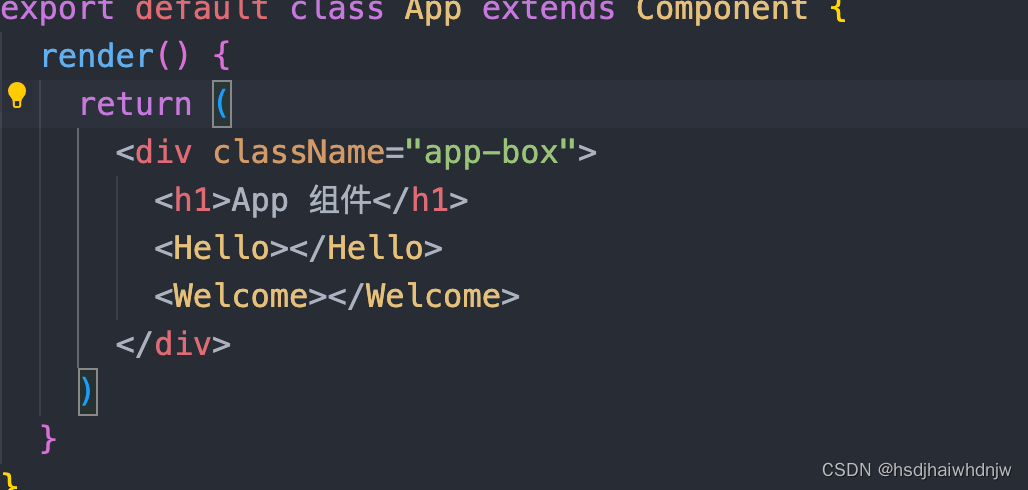The image size is (1028, 490).
Task: Place cursor at highlighted opening parenthesis after return
Action: coord(222,104)
